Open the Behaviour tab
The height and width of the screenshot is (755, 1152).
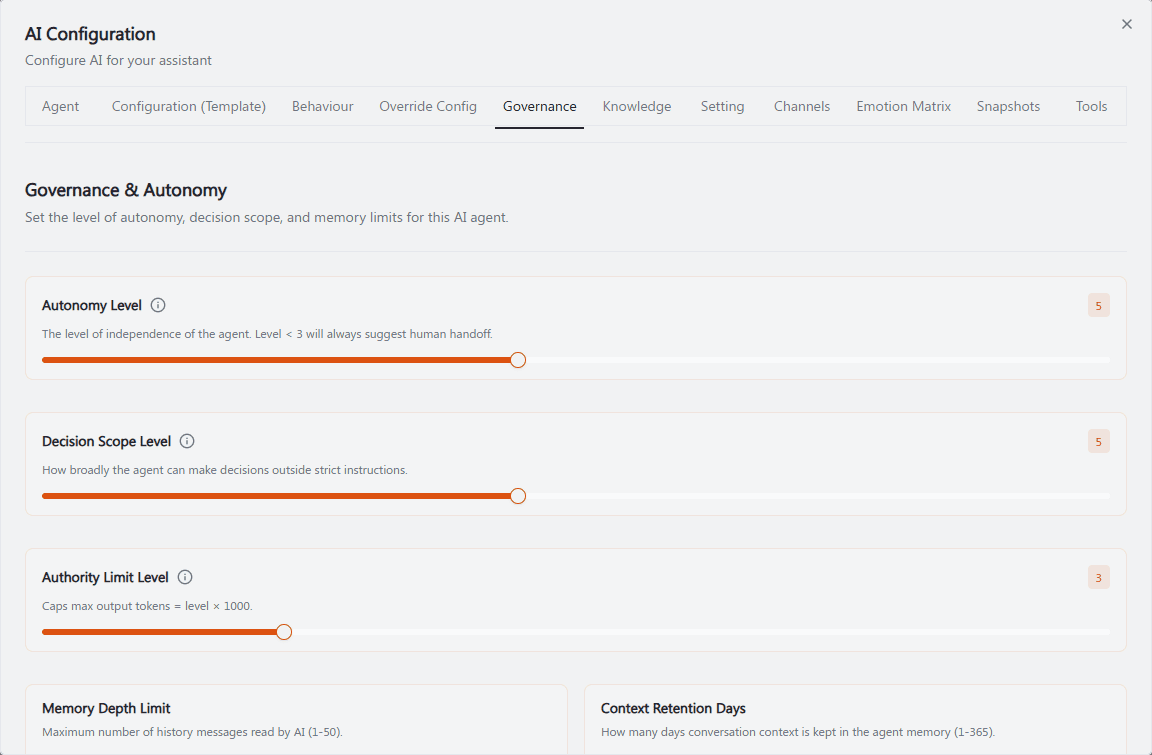(323, 106)
